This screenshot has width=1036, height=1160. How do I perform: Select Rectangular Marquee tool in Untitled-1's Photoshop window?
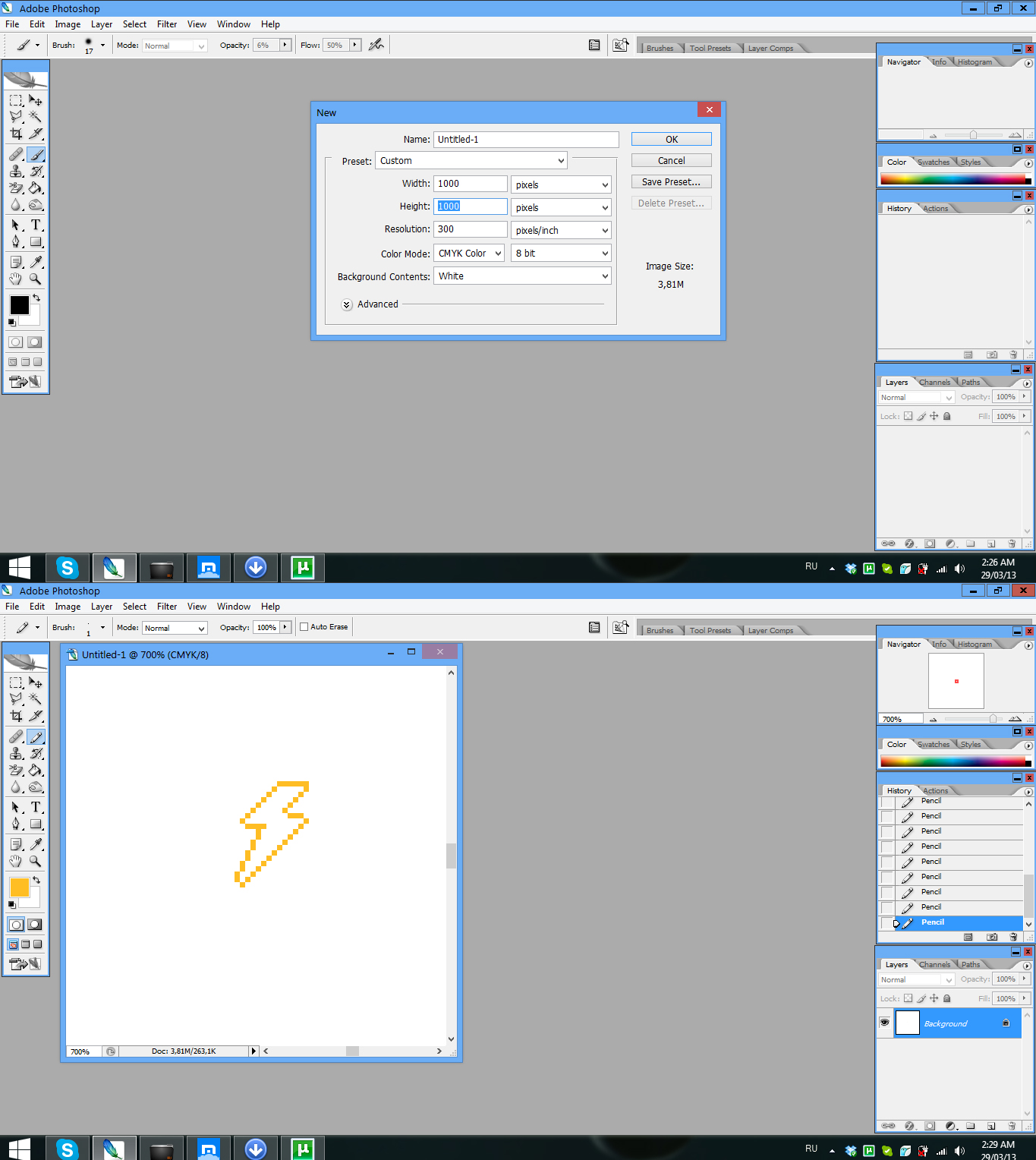[x=16, y=682]
